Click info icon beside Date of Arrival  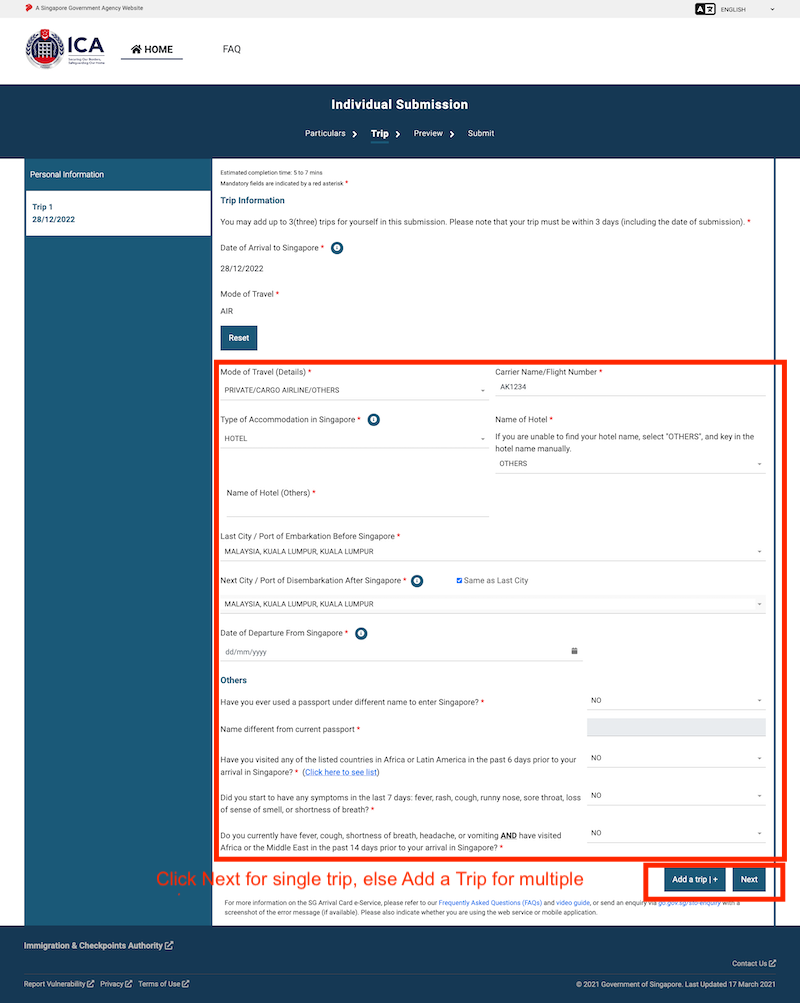(337, 248)
